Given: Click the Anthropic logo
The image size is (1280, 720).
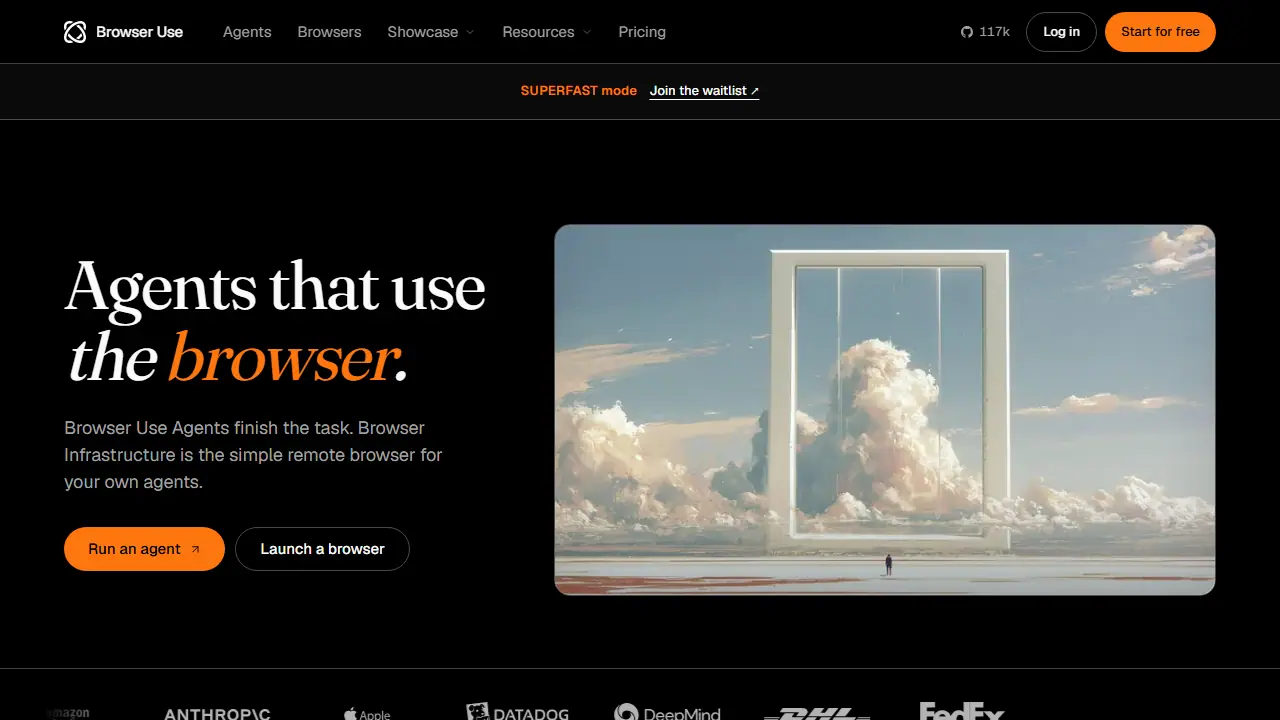Looking at the screenshot, I should coord(217,714).
